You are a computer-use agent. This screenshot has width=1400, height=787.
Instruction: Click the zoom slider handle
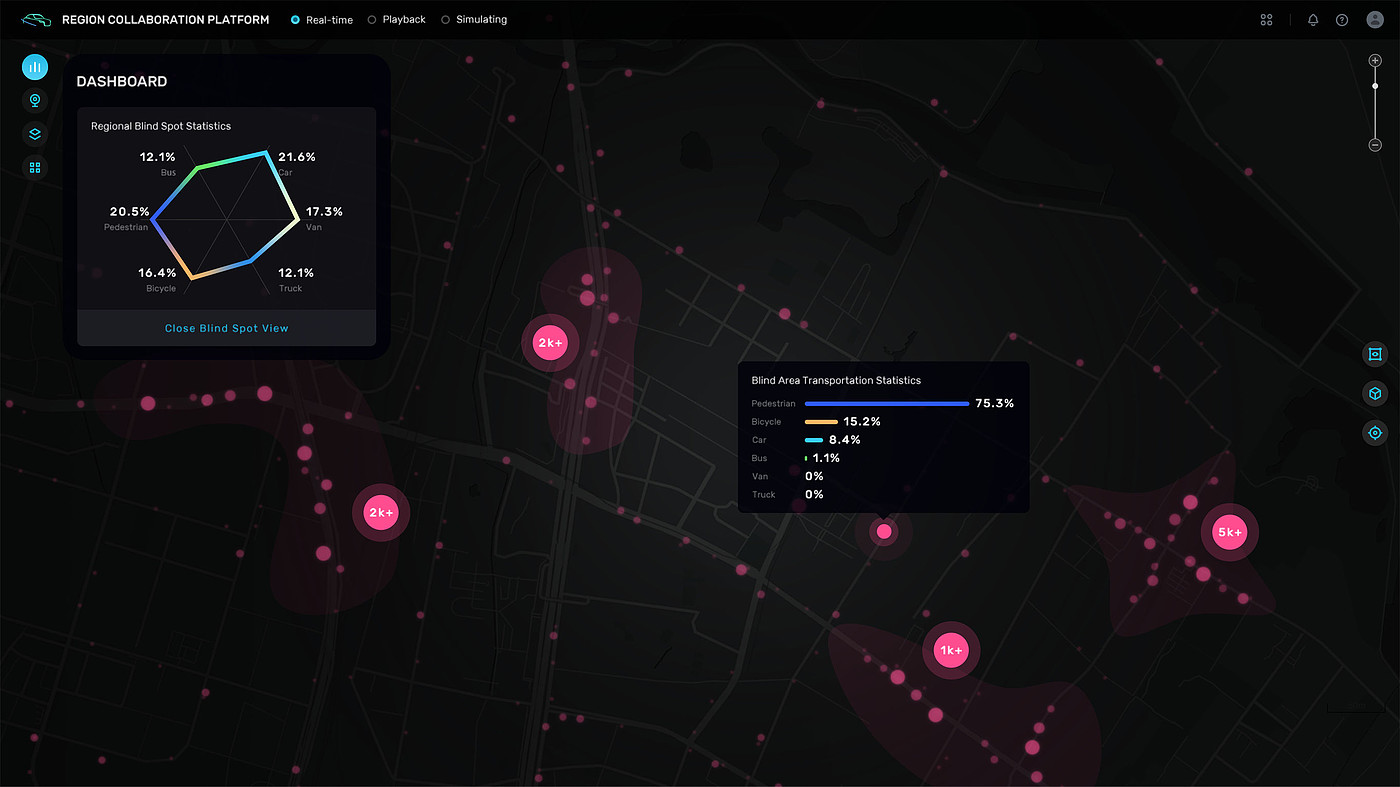(x=1375, y=86)
